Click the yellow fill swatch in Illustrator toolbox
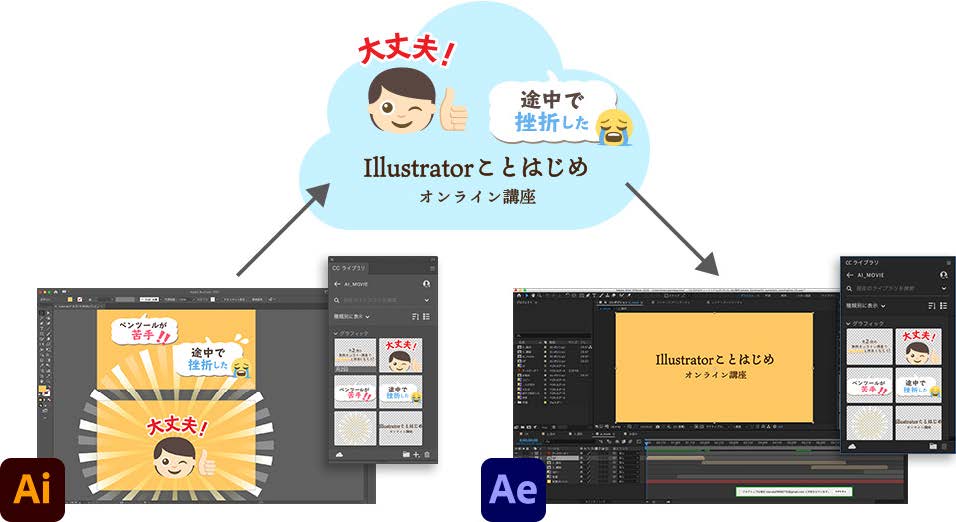 click(x=43, y=389)
